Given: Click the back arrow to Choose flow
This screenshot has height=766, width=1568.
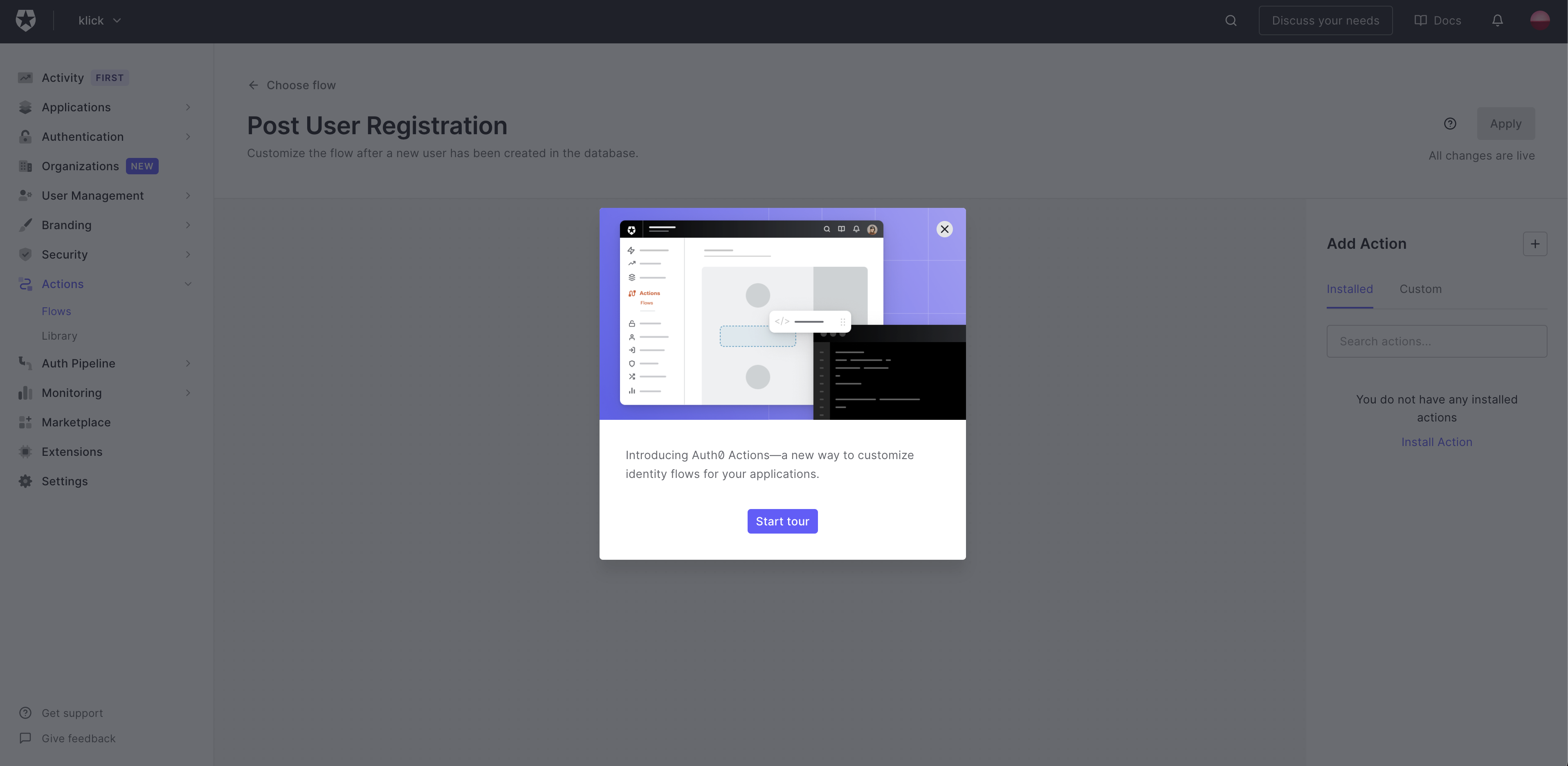Looking at the screenshot, I should (253, 85).
